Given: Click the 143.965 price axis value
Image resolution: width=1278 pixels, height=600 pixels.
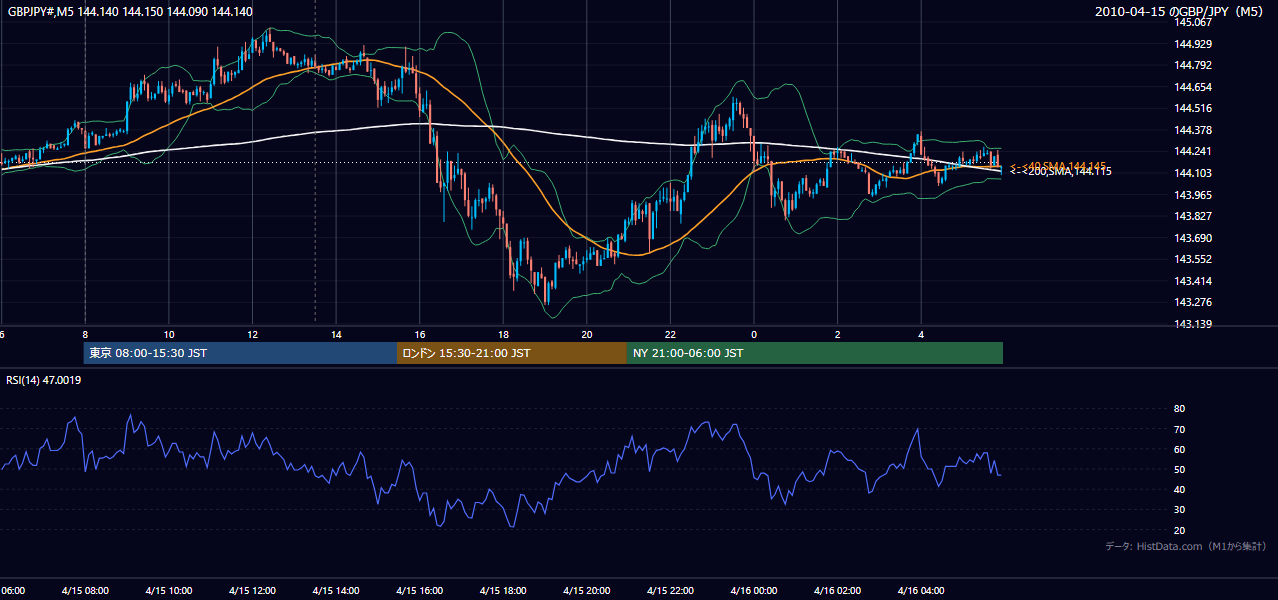Looking at the screenshot, I should click(x=1193, y=195).
